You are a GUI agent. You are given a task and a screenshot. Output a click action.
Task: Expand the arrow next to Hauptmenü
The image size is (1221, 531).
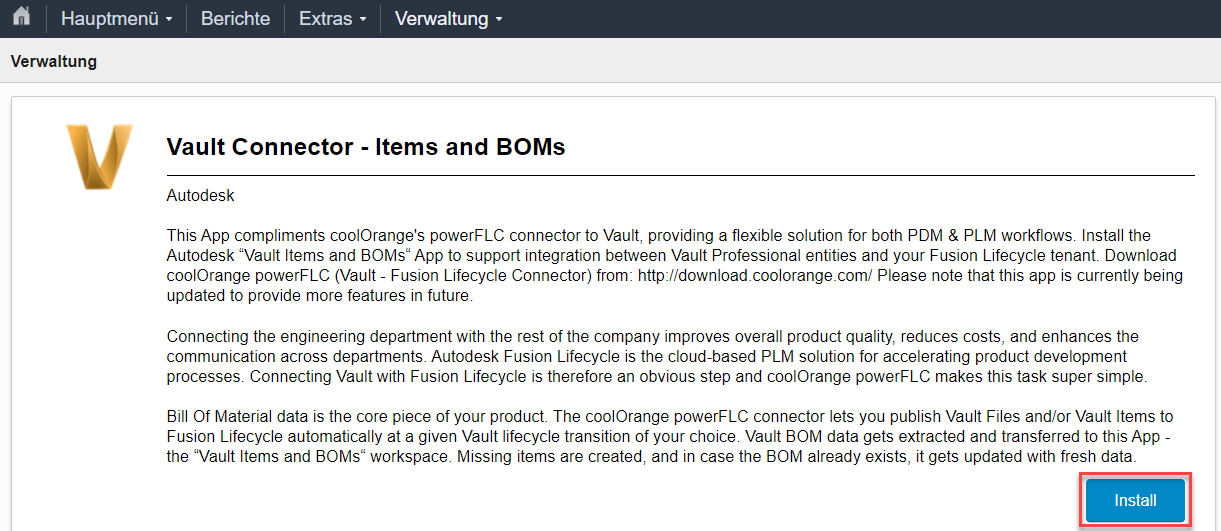(x=169, y=20)
